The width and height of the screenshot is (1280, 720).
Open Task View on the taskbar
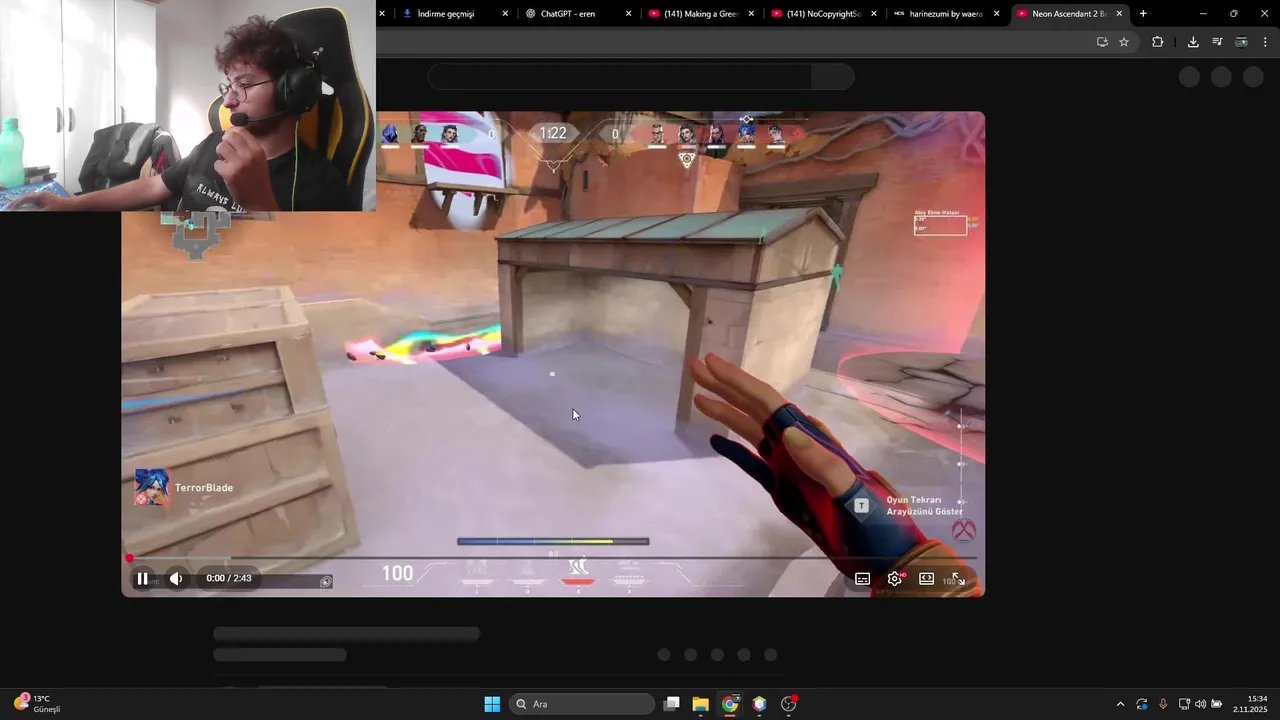672,704
